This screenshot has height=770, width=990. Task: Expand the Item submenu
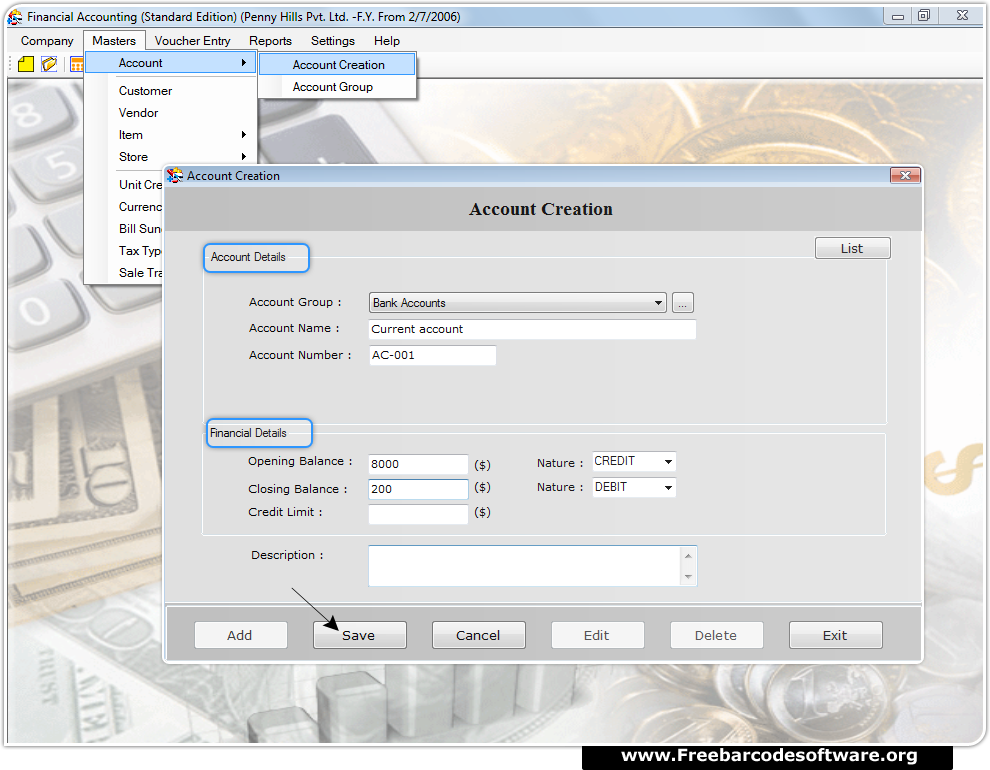pyautogui.click(x=170, y=135)
